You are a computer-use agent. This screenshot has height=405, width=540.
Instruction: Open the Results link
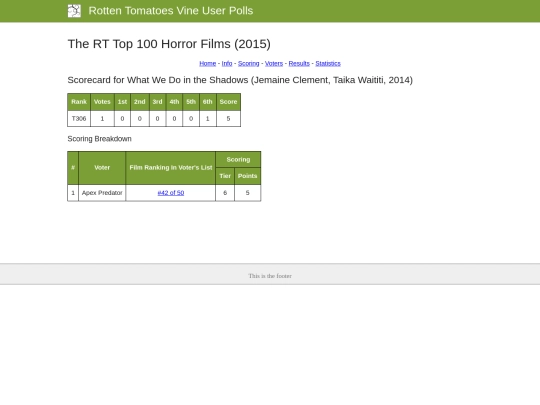coord(299,63)
